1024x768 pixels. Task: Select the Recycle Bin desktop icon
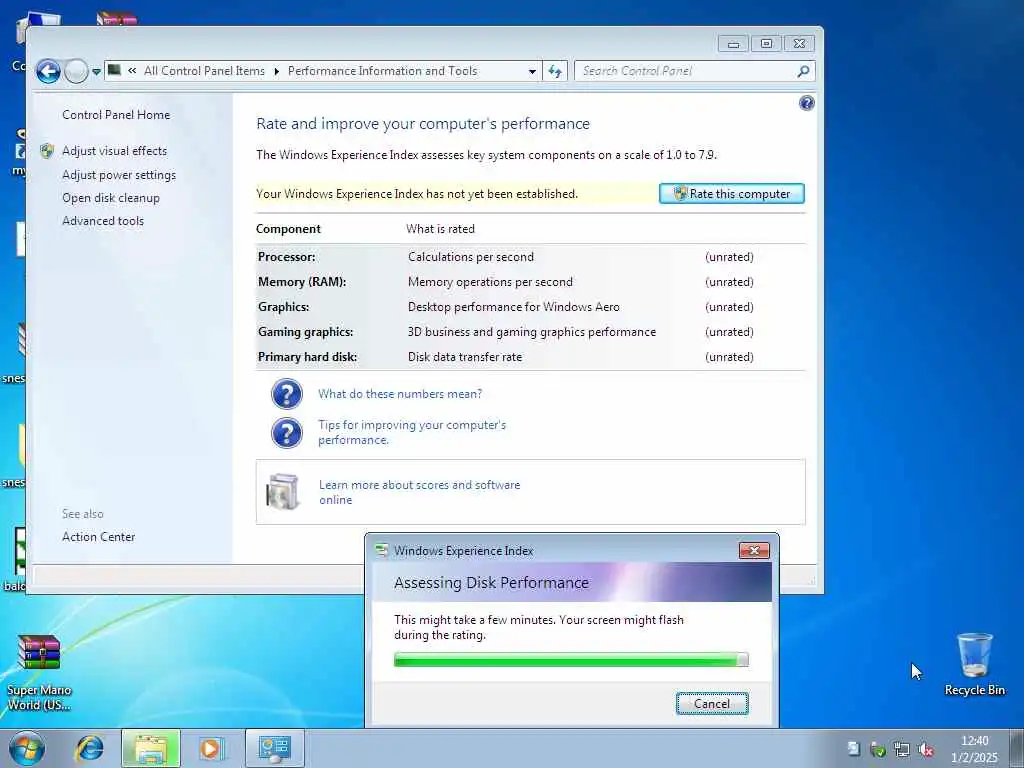[x=974, y=664]
